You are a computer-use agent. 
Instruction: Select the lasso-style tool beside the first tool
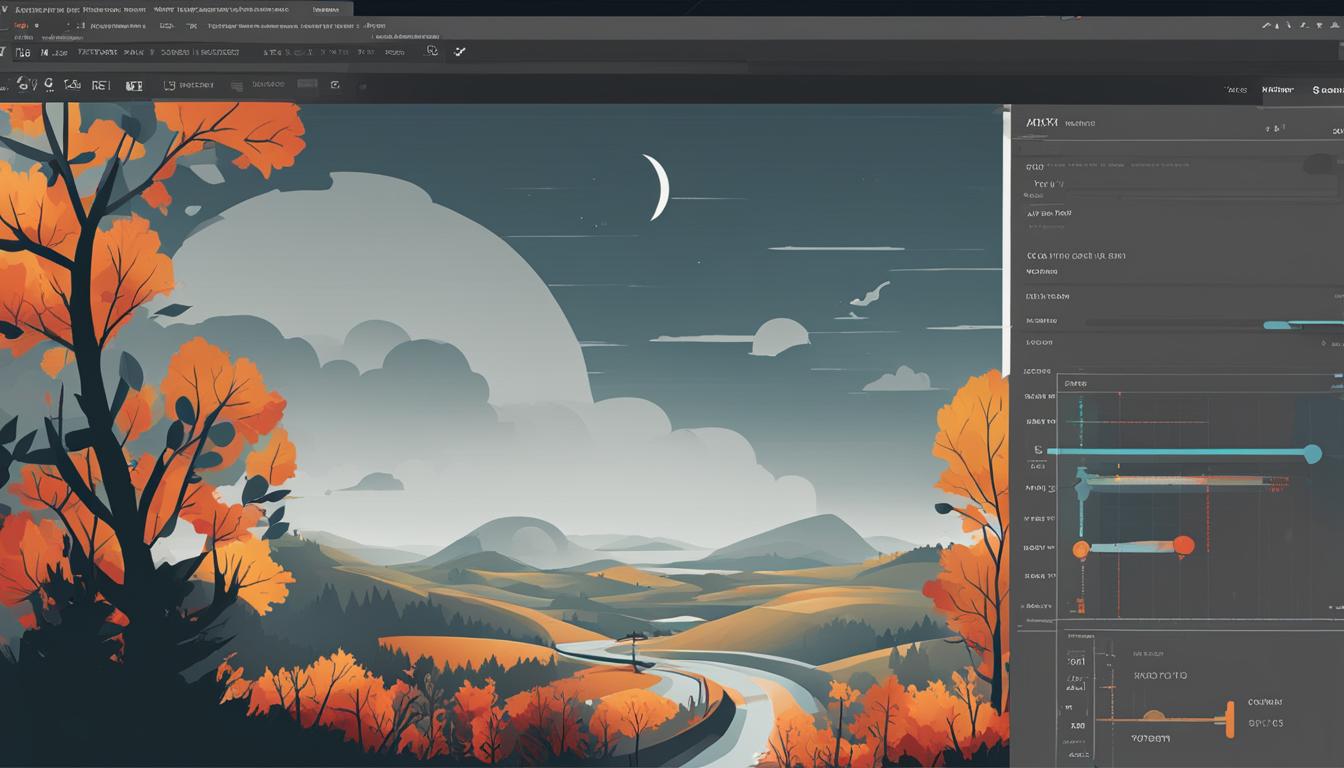point(48,84)
